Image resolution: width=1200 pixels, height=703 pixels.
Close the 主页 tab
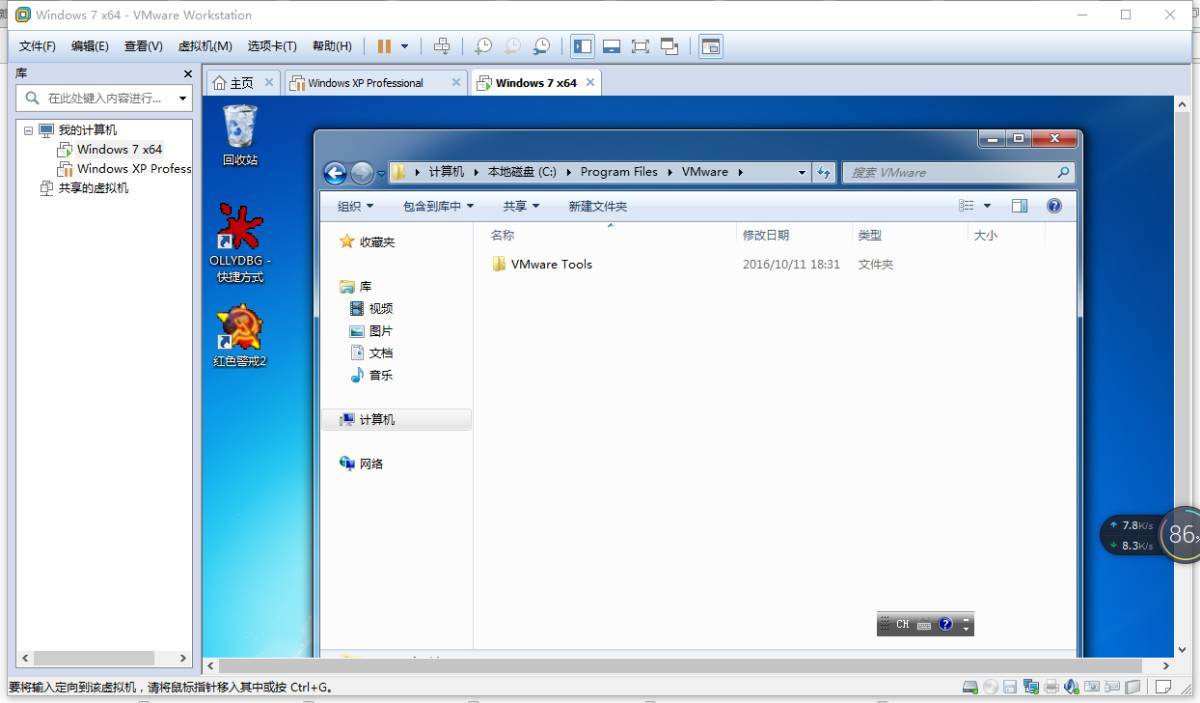(268, 82)
